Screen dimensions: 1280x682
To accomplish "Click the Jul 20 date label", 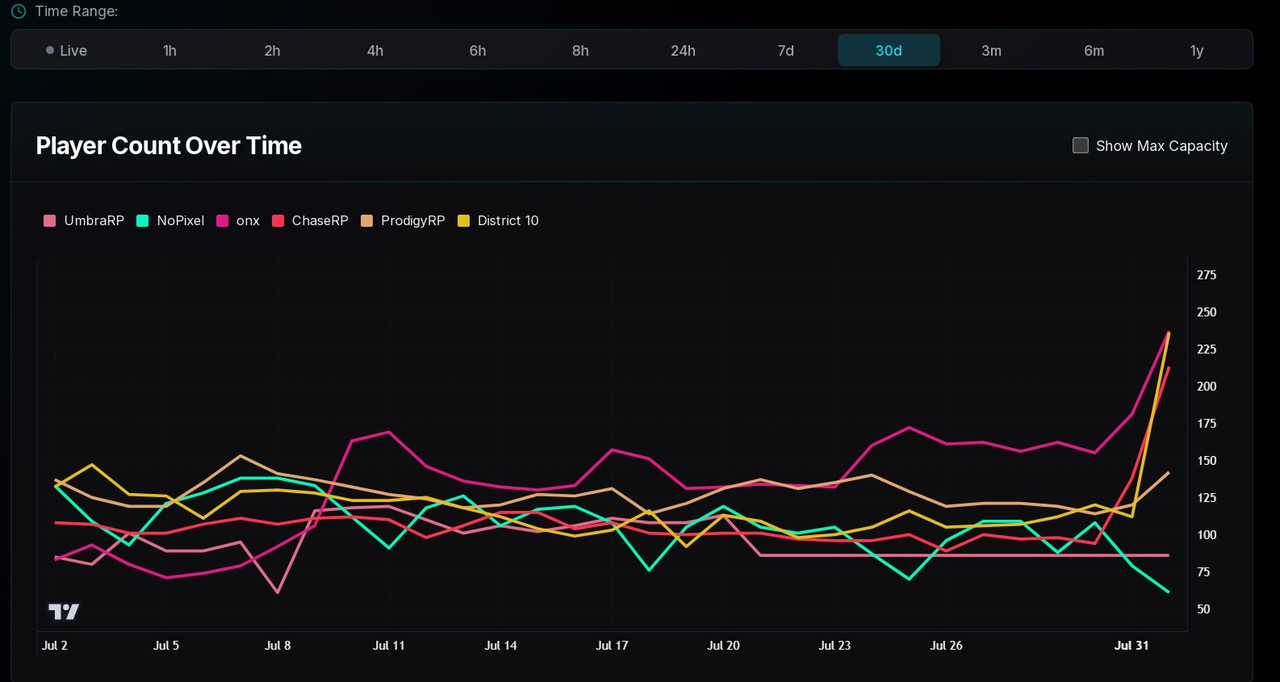I will coord(723,646).
